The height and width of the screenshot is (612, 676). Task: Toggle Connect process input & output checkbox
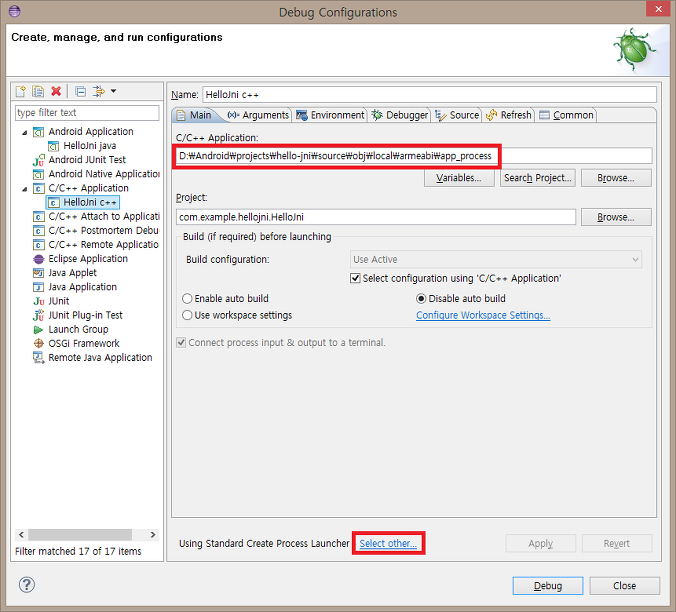coord(181,343)
